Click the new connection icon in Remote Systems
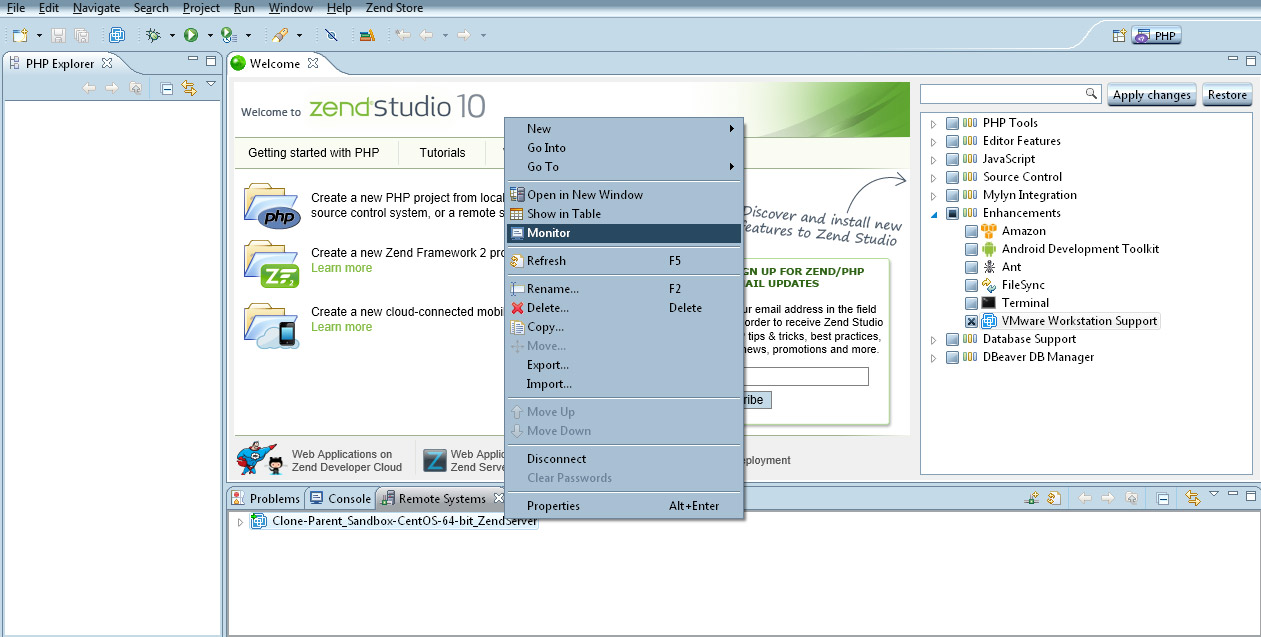Screen dimensions: 1261x637 pos(1034,498)
